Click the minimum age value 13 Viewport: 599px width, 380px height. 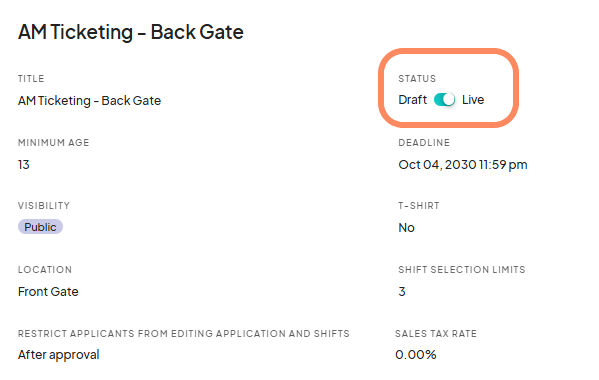(24, 165)
